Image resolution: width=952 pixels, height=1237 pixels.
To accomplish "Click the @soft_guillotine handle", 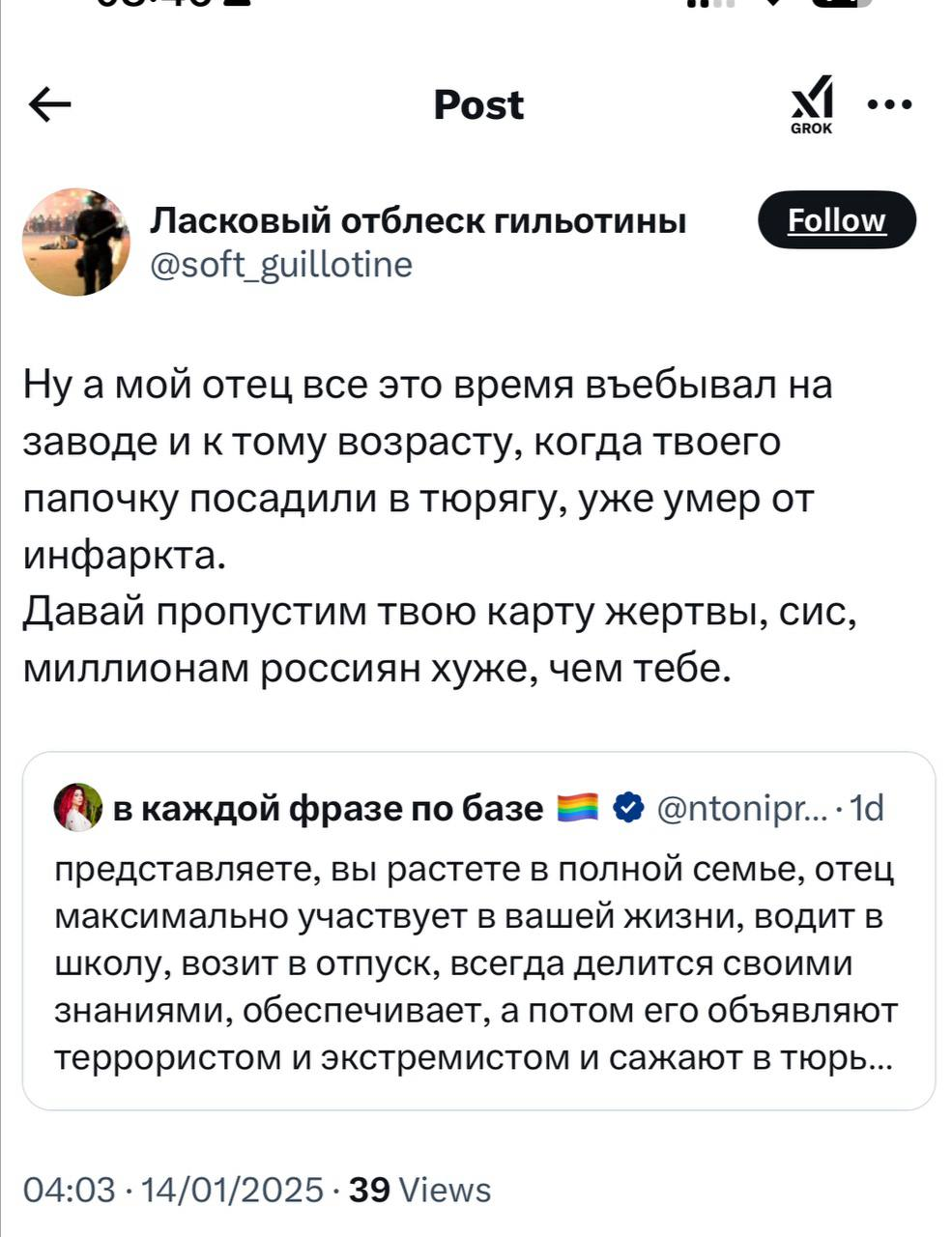I will click(x=281, y=264).
